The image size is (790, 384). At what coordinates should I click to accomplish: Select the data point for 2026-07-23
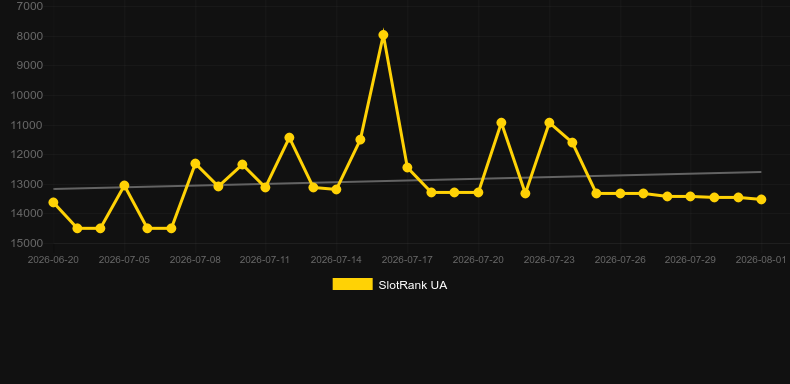point(549,122)
